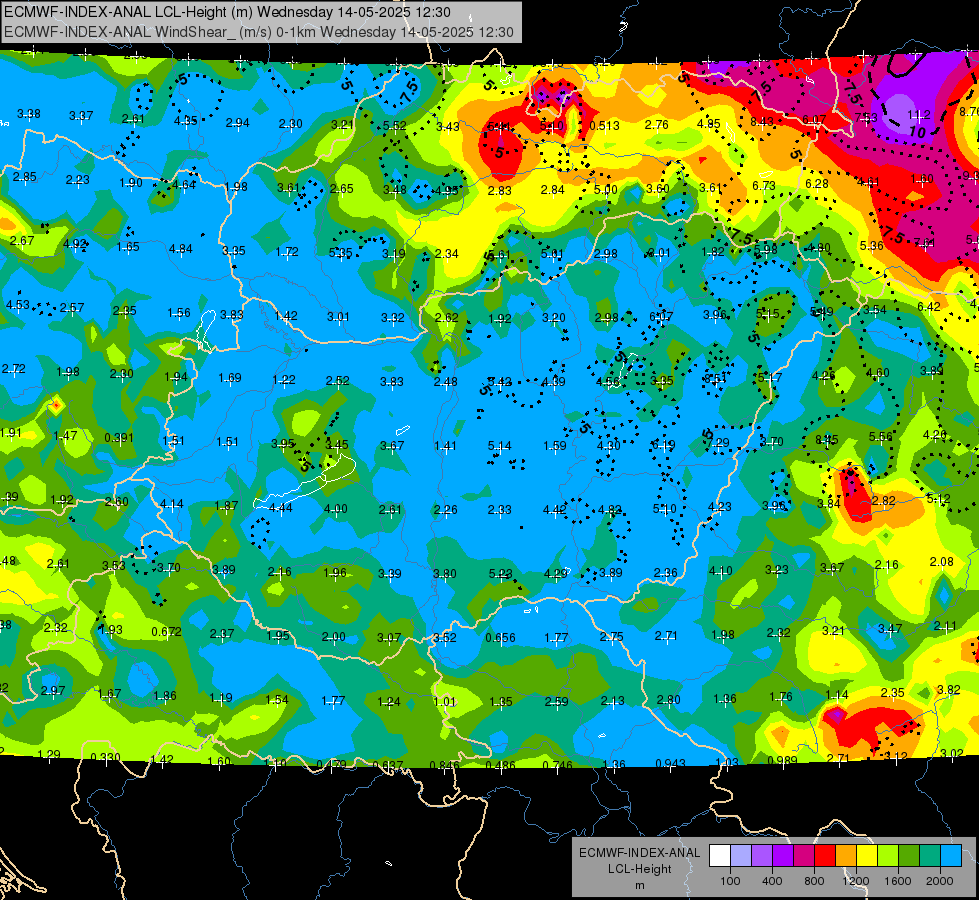Click the wind shear value 2.76
The width and height of the screenshot is (979, 900).
click(657, 125)
